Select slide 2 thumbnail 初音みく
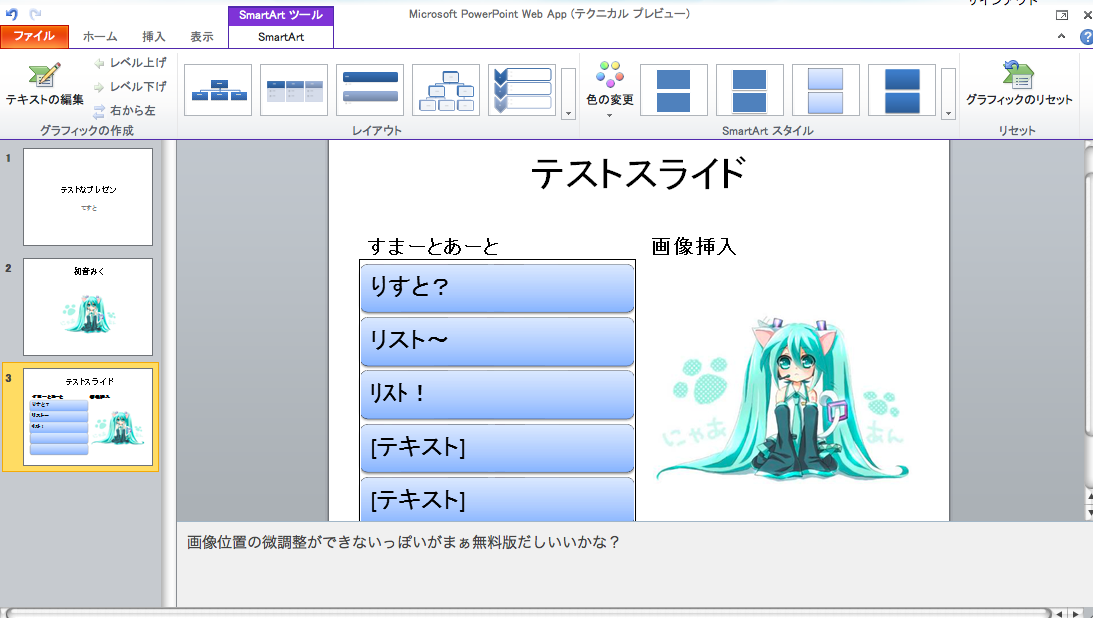The height and width of the screenshot is (618, 1093). tap(88, 307)
